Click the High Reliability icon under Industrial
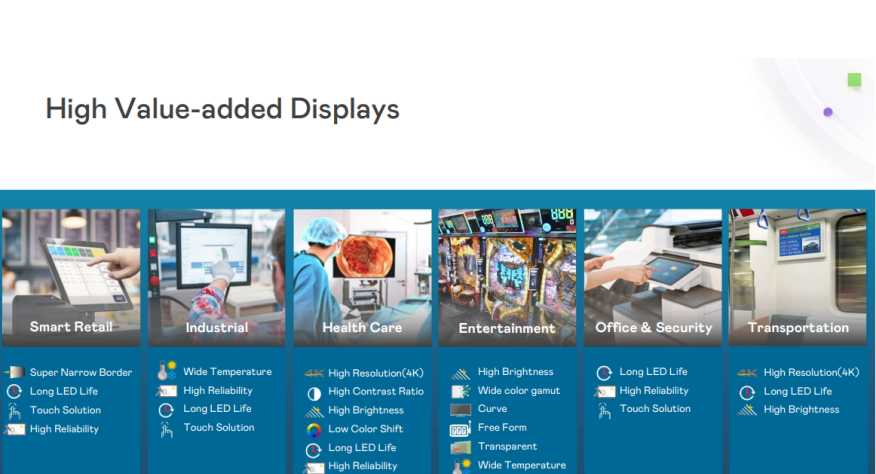 point(166,391)
